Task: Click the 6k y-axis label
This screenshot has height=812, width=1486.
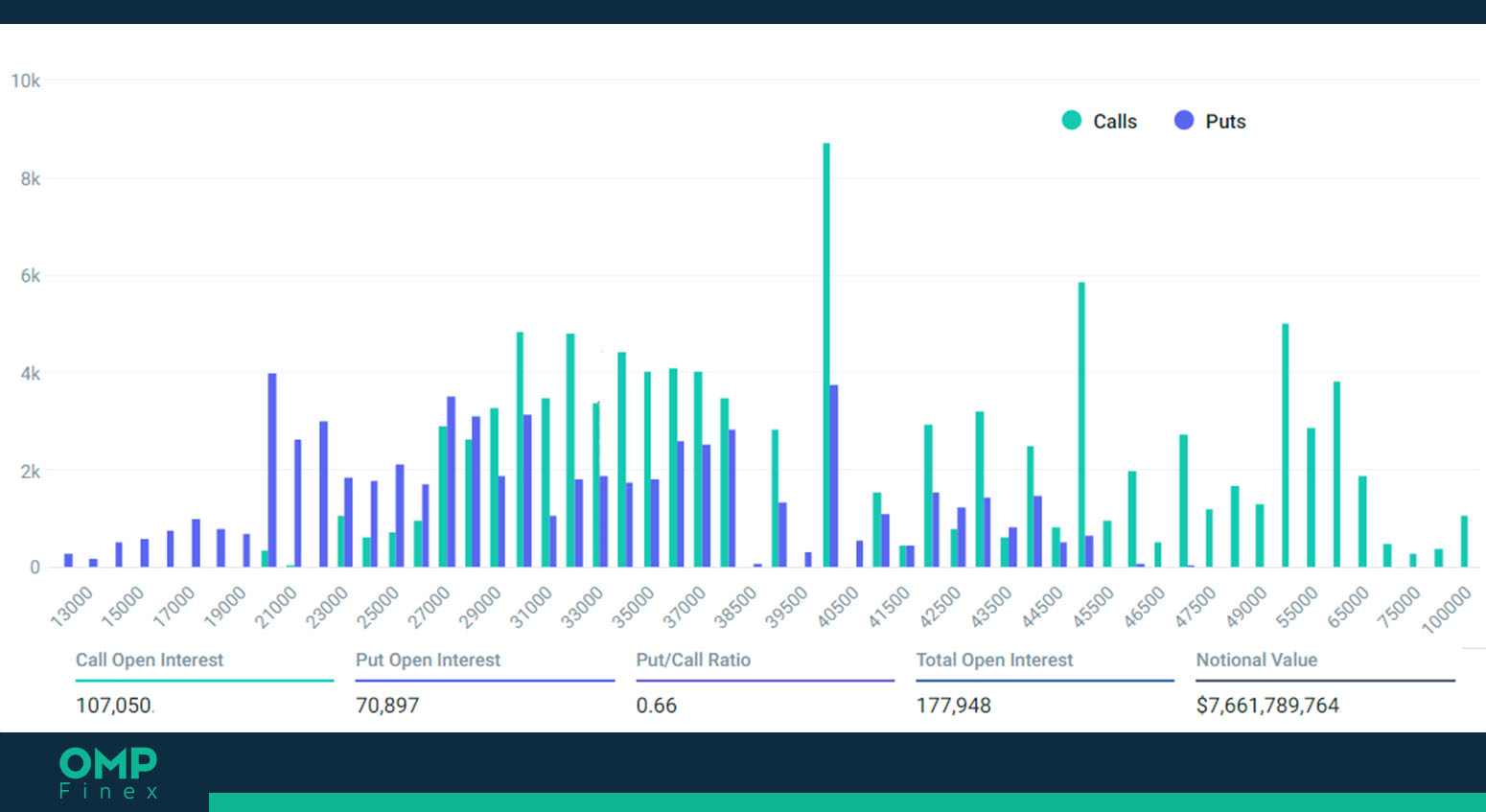Action: point(31,276)
